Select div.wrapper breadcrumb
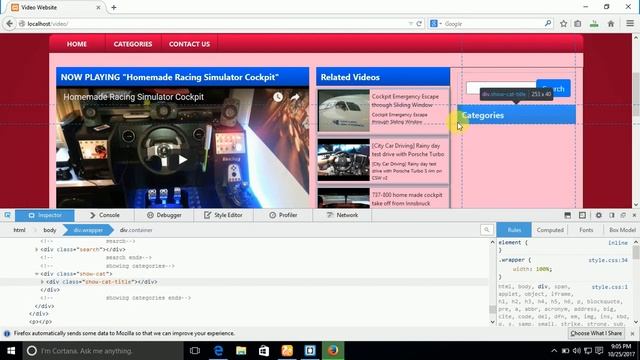This screenshot has width=640, height=360. tap(88, 230)
